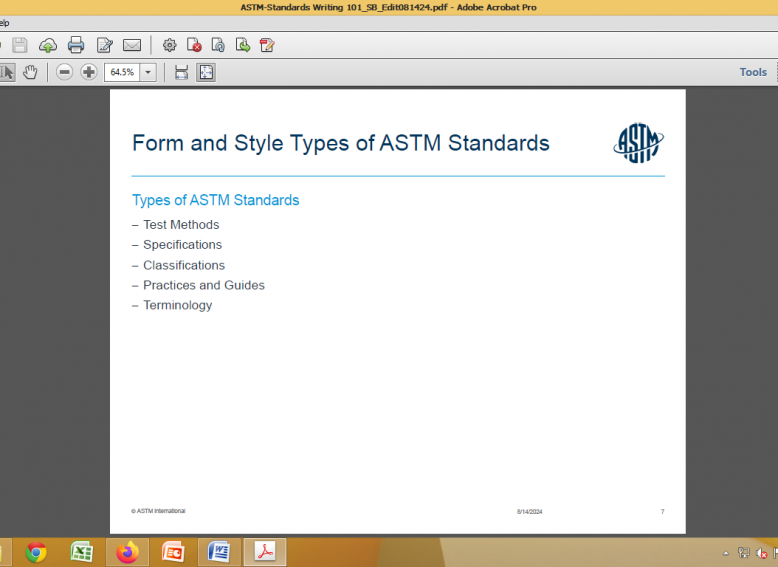Click the Save disk icon

click(20, 45)
